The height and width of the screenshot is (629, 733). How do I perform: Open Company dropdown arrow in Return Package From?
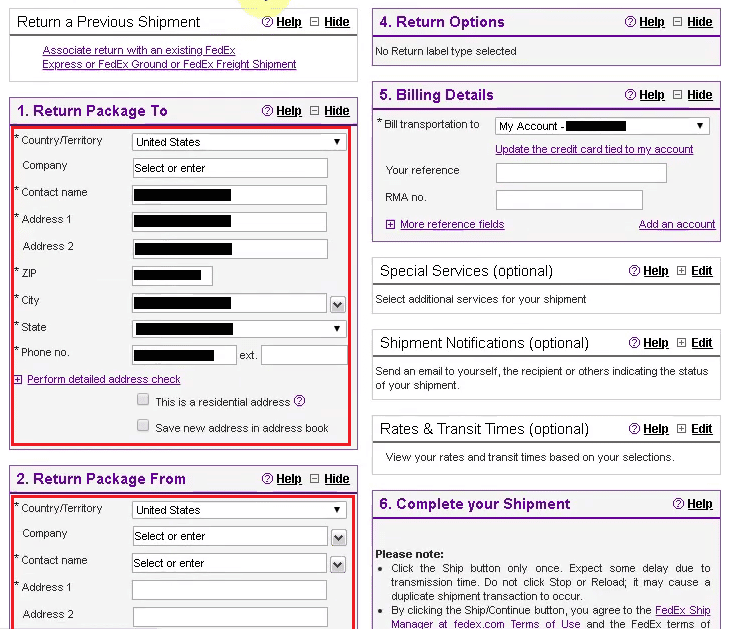(338, 537)
